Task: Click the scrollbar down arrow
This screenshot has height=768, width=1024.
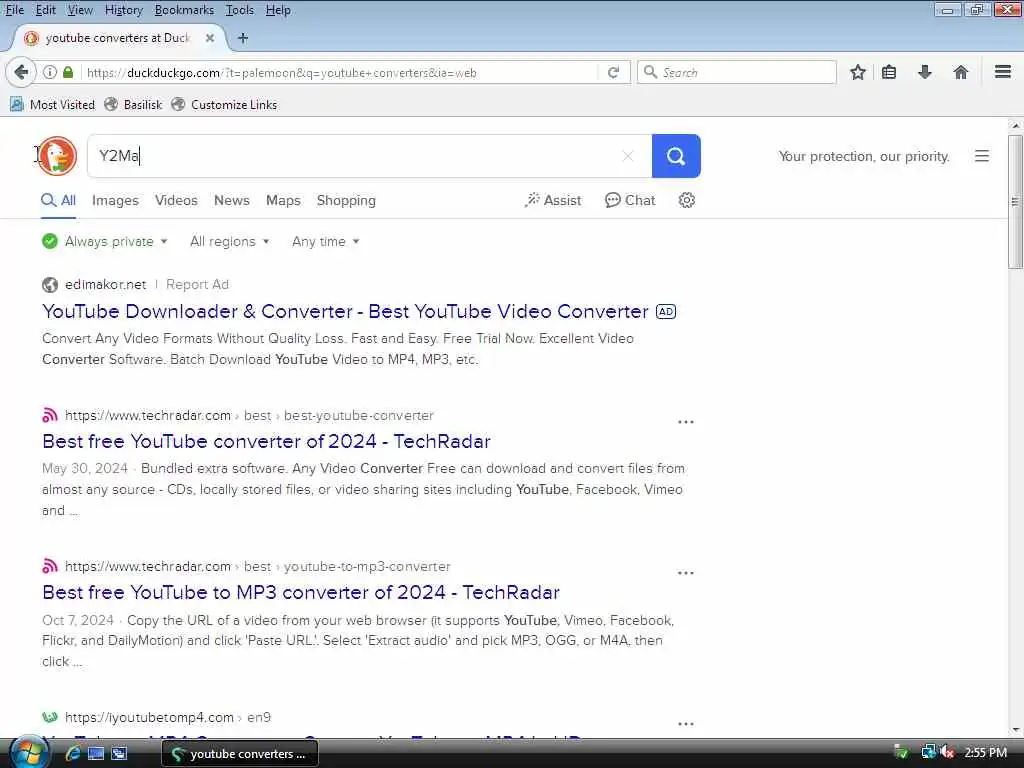Action: click(1014, 729)
